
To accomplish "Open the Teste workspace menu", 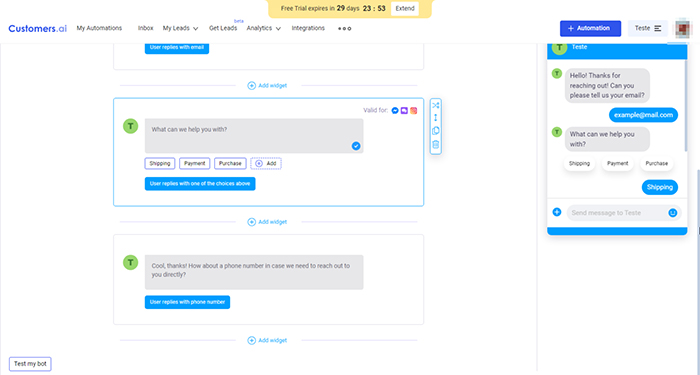I will [648, 29].
